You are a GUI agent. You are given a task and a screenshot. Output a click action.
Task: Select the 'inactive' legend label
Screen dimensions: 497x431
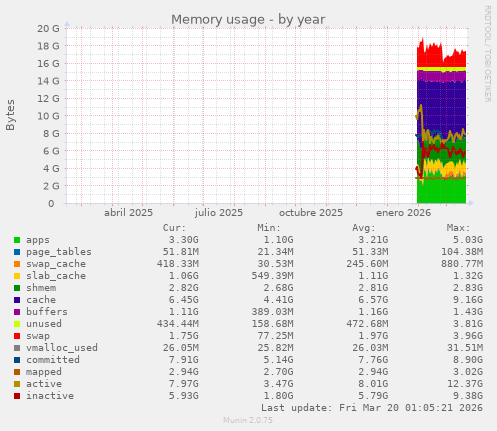[50, 396]
